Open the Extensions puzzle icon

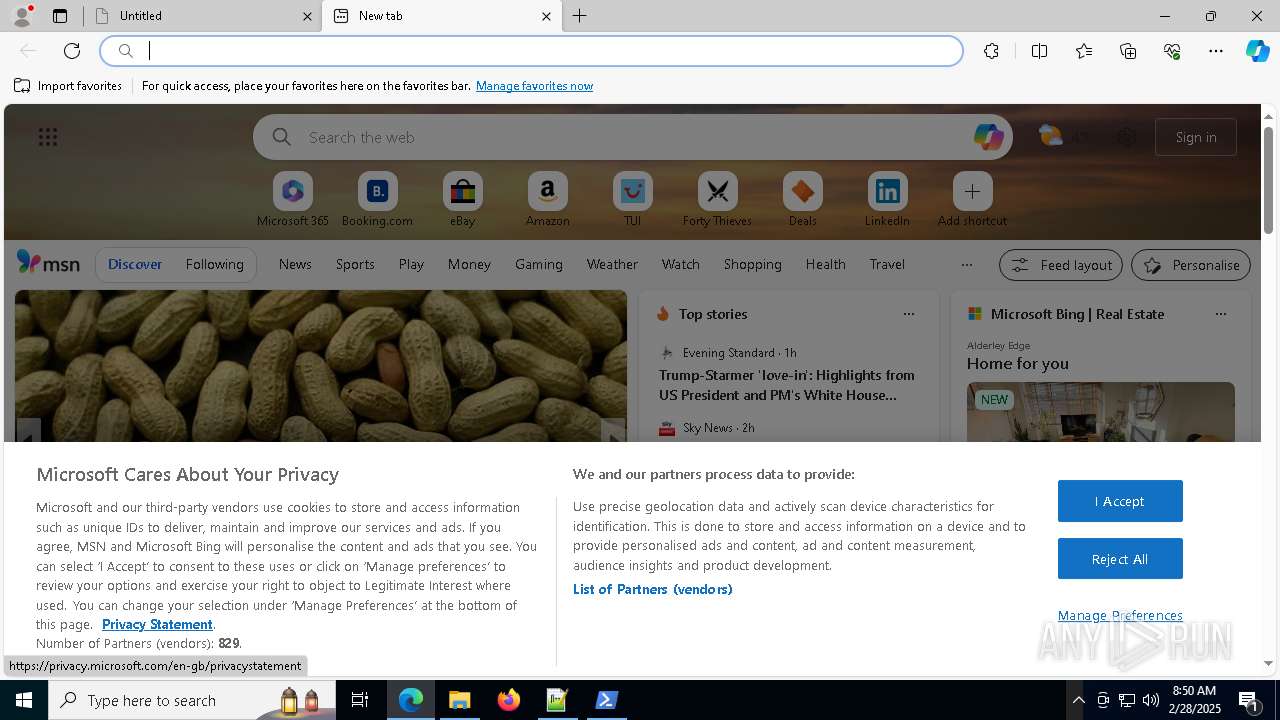(991, 51)
